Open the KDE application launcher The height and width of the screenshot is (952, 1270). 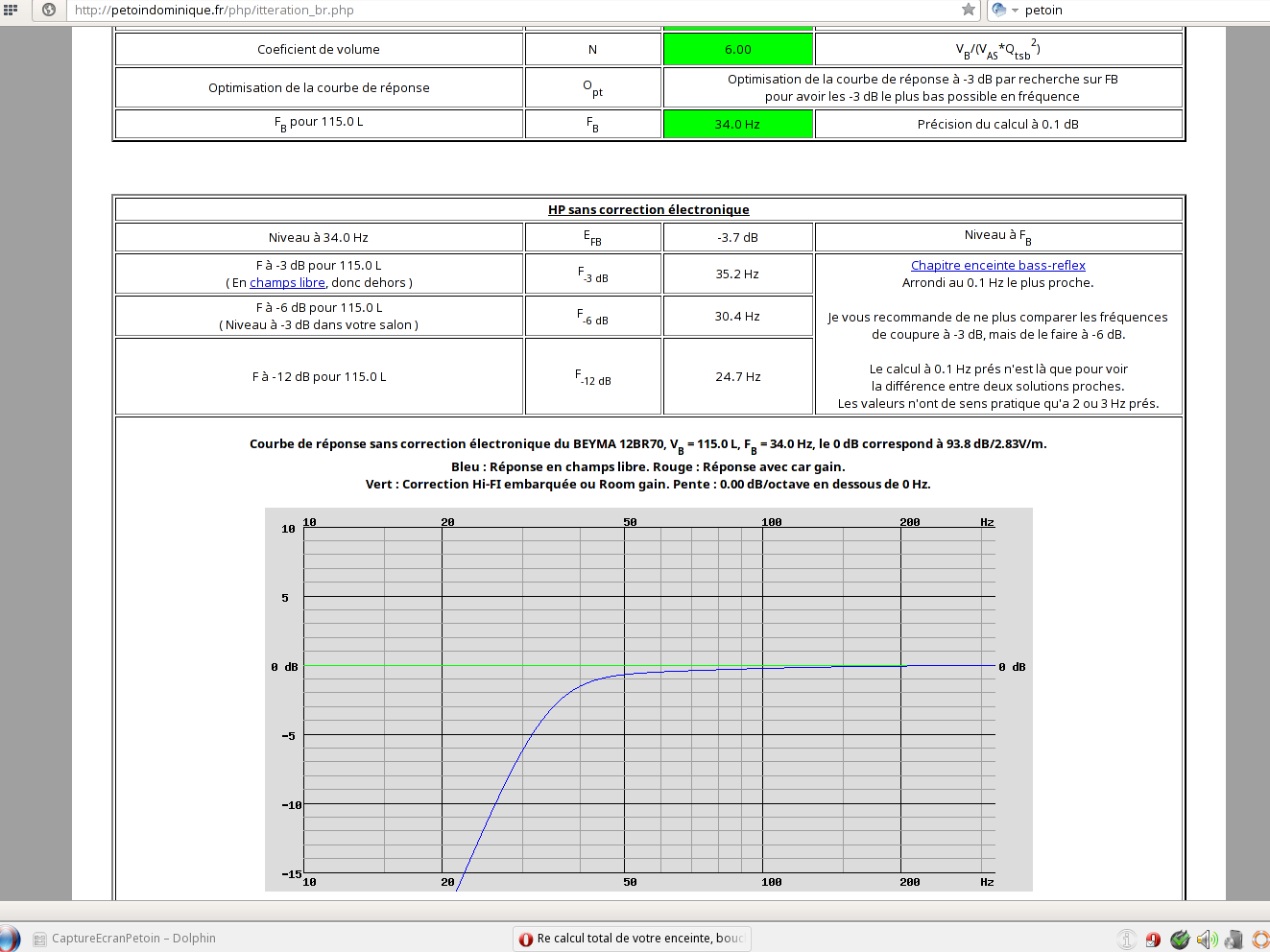click(x=9, y=939)
